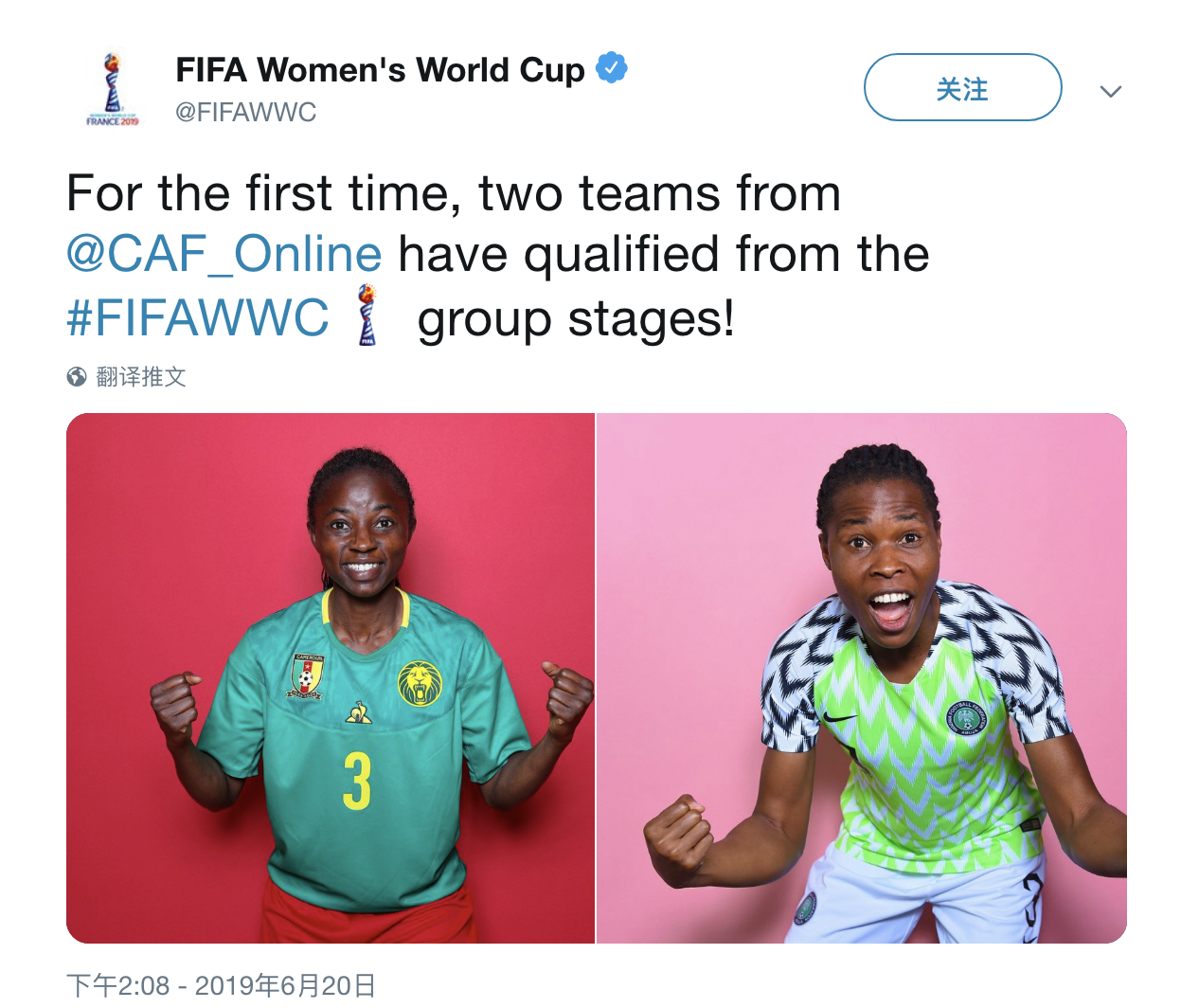Expand the tweet options chevron menu

pos(1111,91)
